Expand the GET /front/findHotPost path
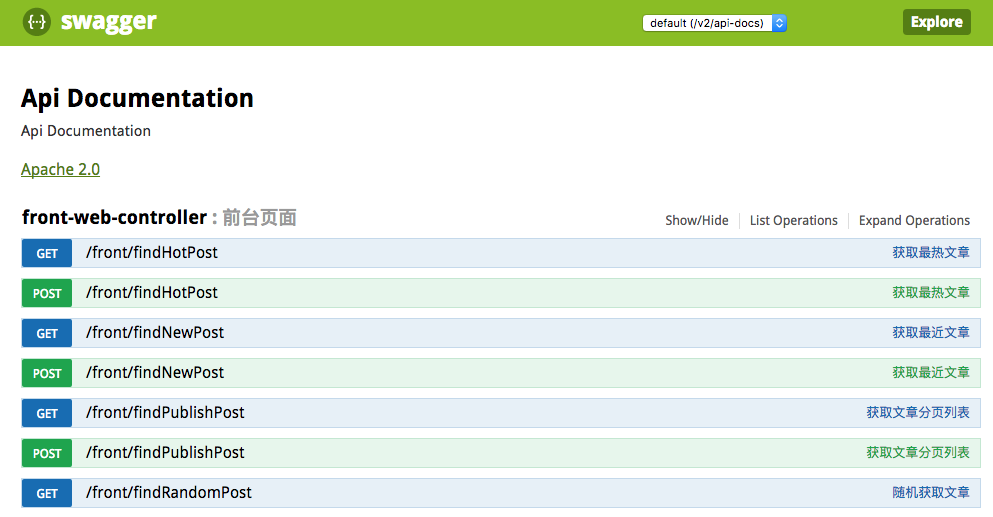The width and height of the screenshot is (993, 517). click(151, 253)
